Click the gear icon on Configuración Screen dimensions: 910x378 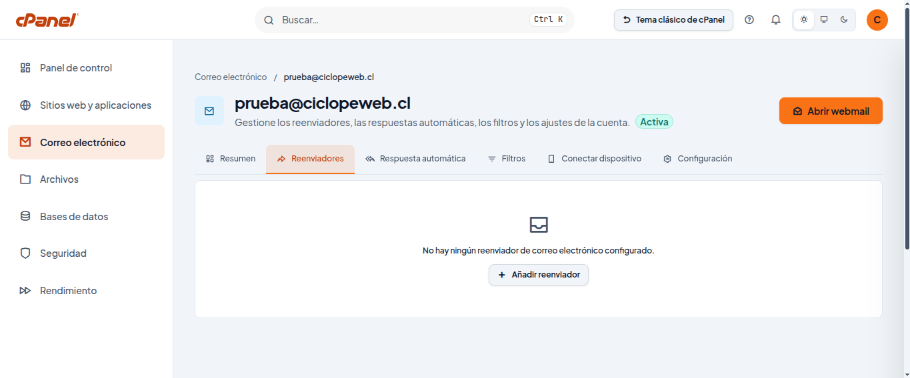click(x=667, y=159)
